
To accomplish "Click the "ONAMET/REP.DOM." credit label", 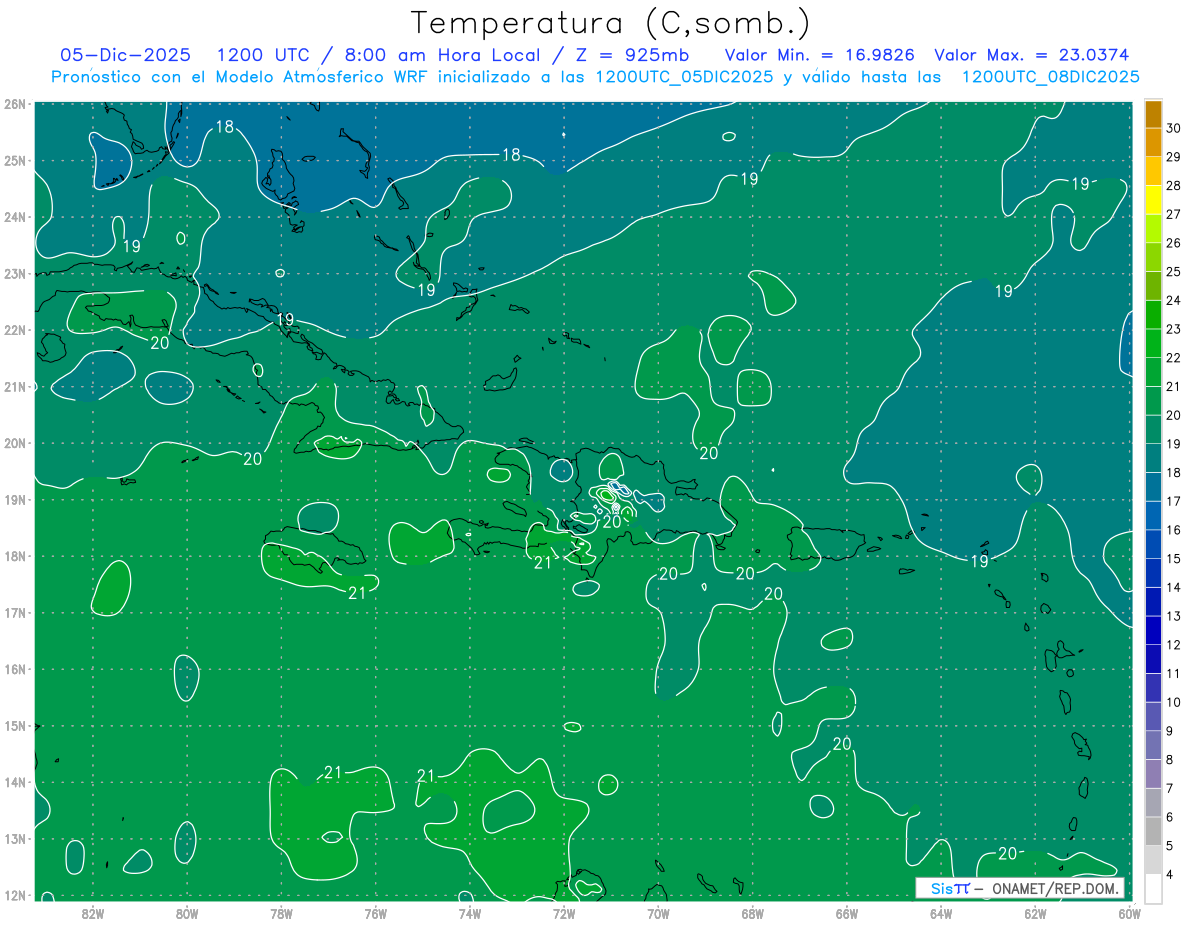I will pos(1054,888).
